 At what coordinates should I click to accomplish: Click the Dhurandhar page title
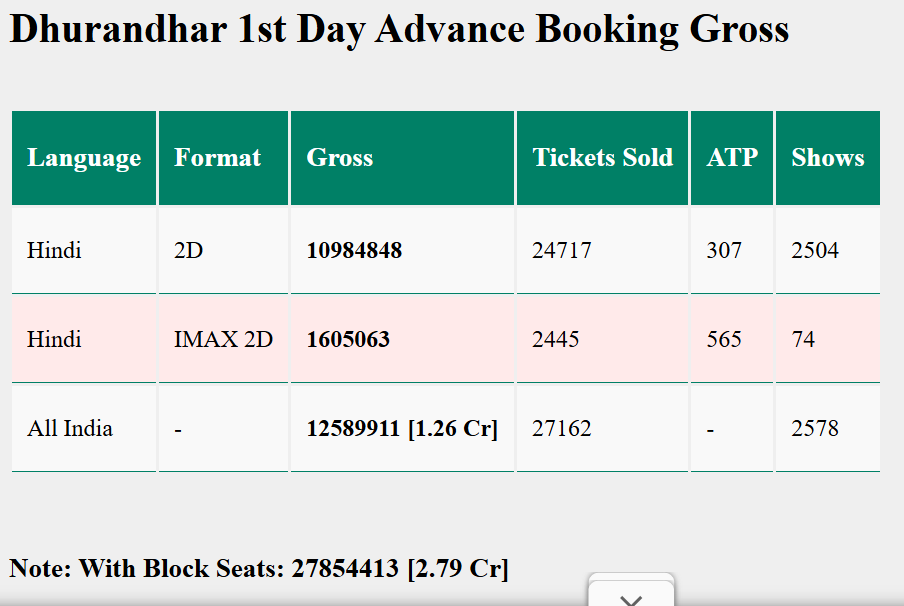click(x=398, y=29)
